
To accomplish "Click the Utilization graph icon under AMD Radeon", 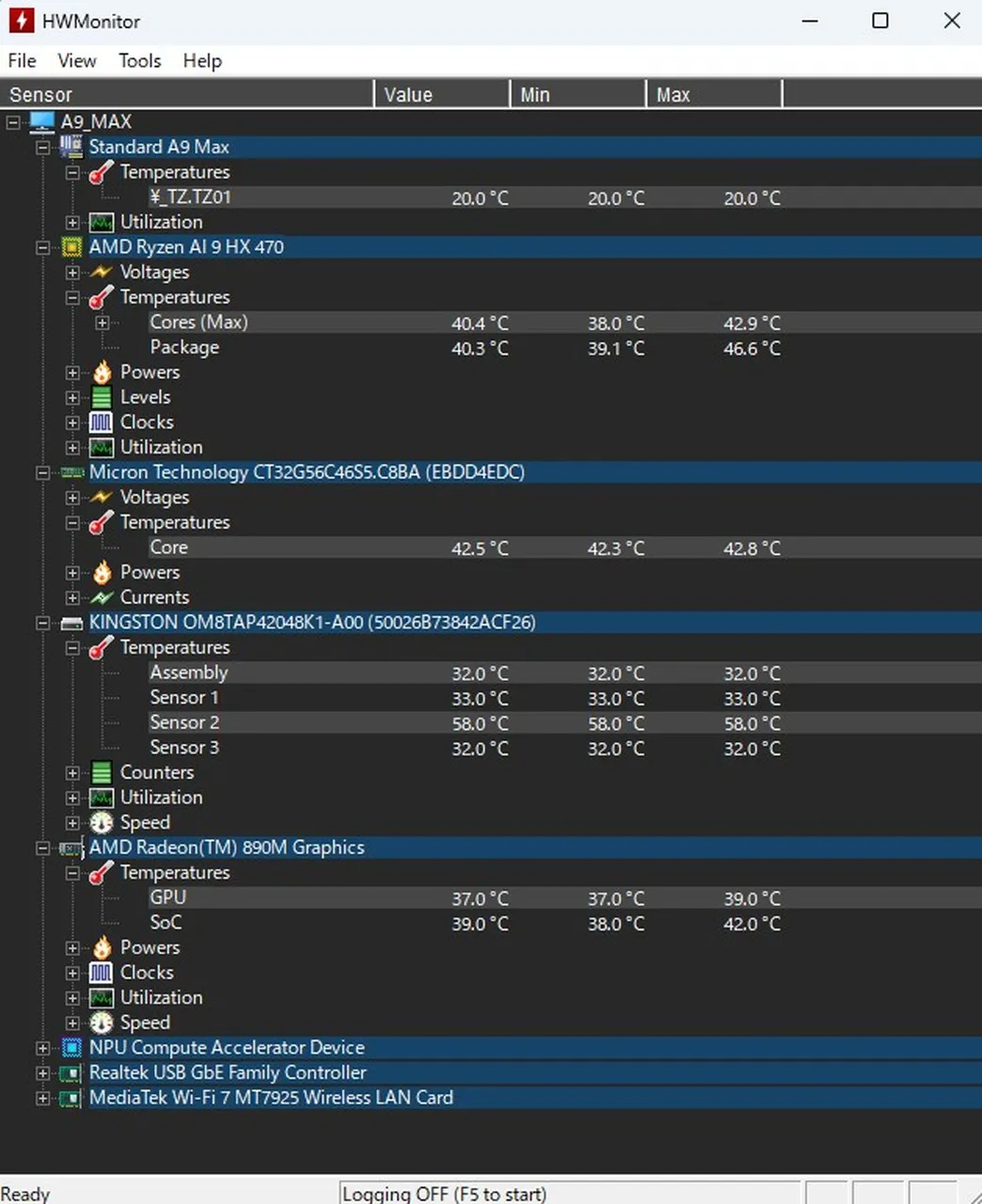I will coord(102,997).
